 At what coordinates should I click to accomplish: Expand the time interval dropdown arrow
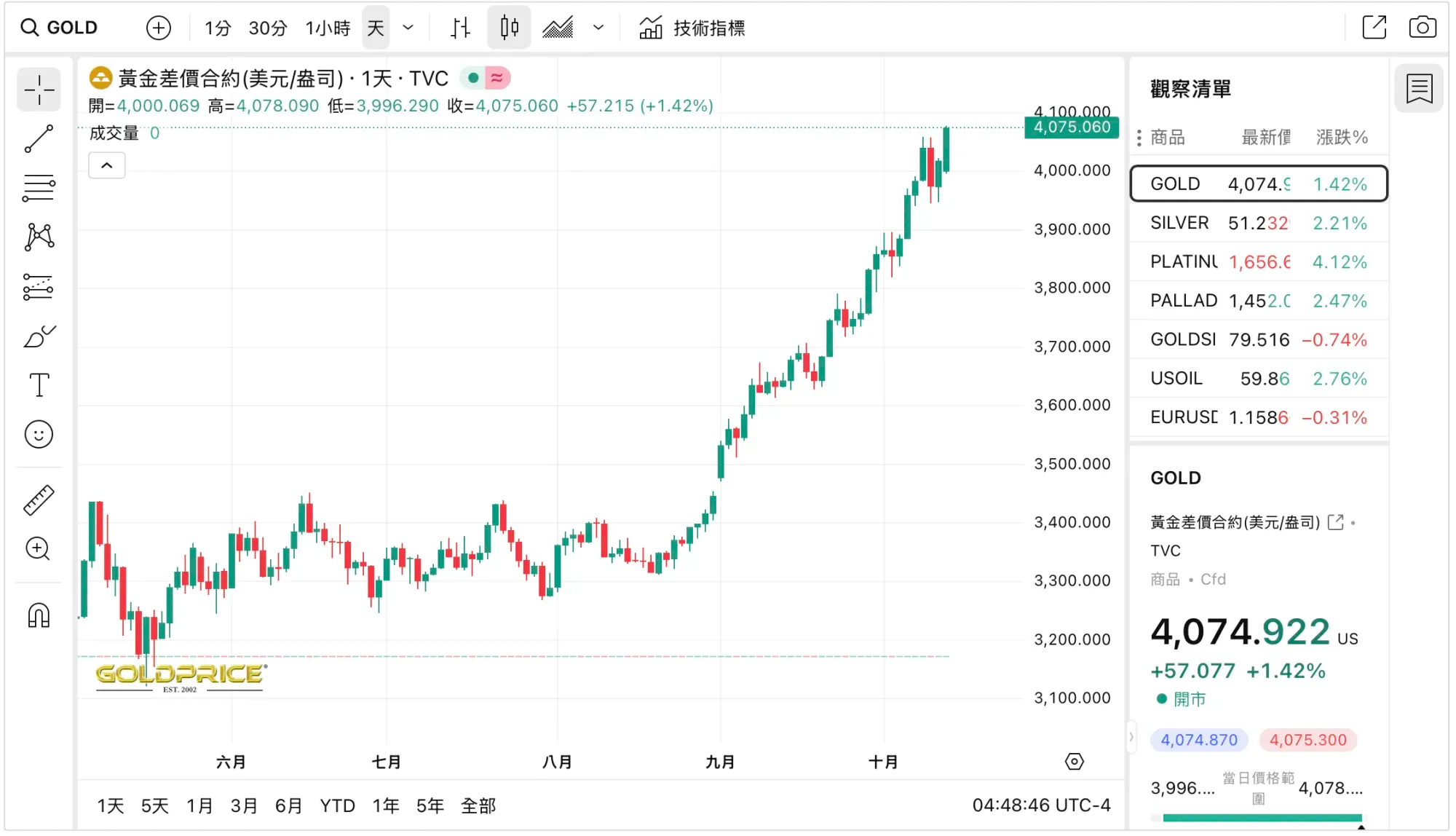(408, 28)
